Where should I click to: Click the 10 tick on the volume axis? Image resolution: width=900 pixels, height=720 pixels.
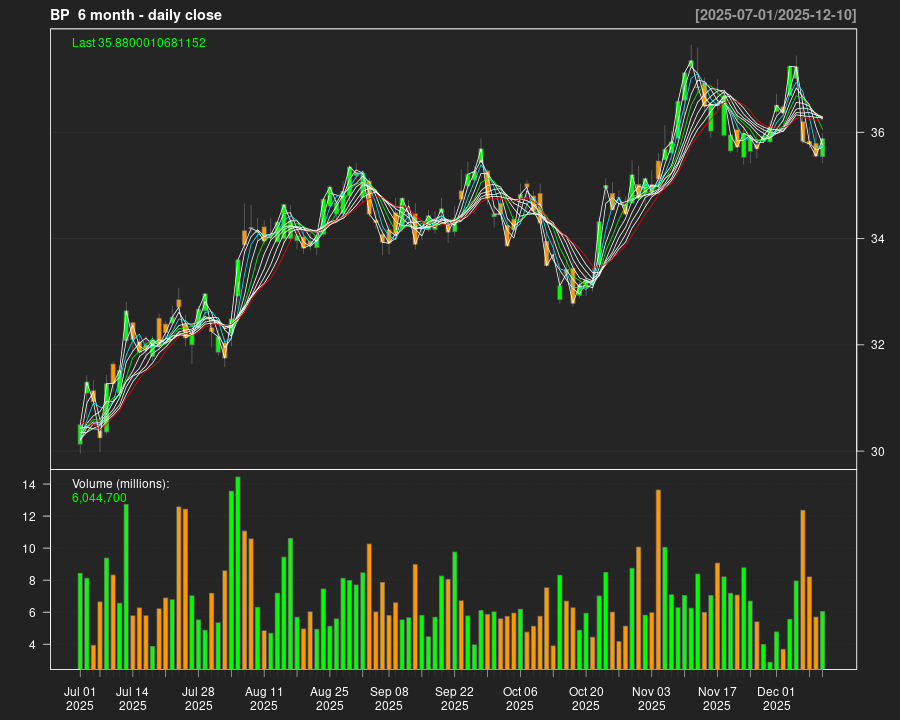click(28, 549)
